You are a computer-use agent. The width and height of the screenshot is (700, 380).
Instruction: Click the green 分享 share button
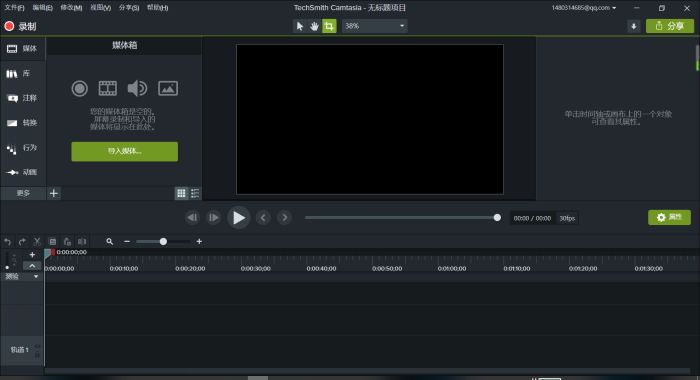pos(670,26)
